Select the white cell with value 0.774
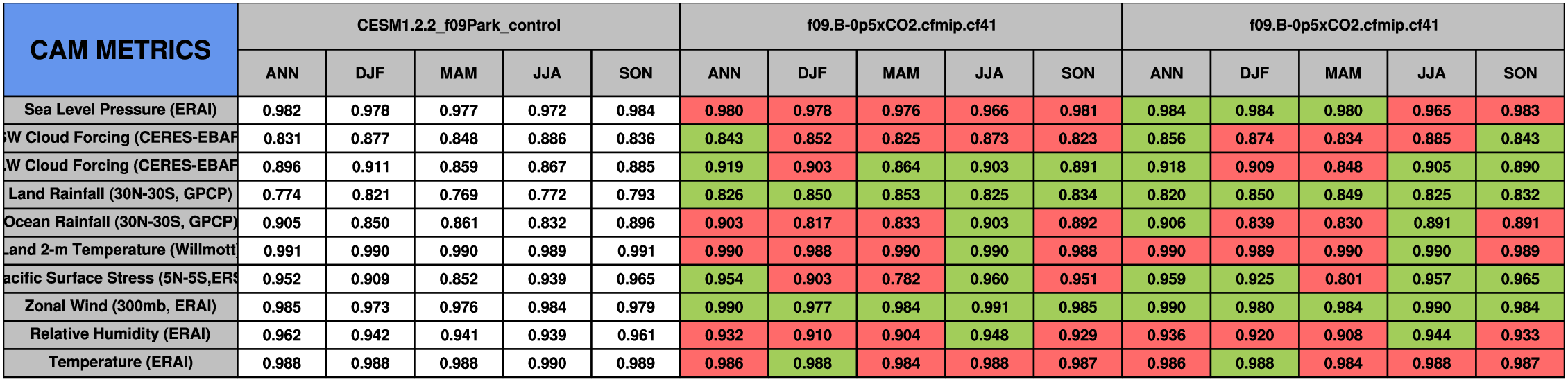This screenshot has width=1568, height=382. point(282,195)
